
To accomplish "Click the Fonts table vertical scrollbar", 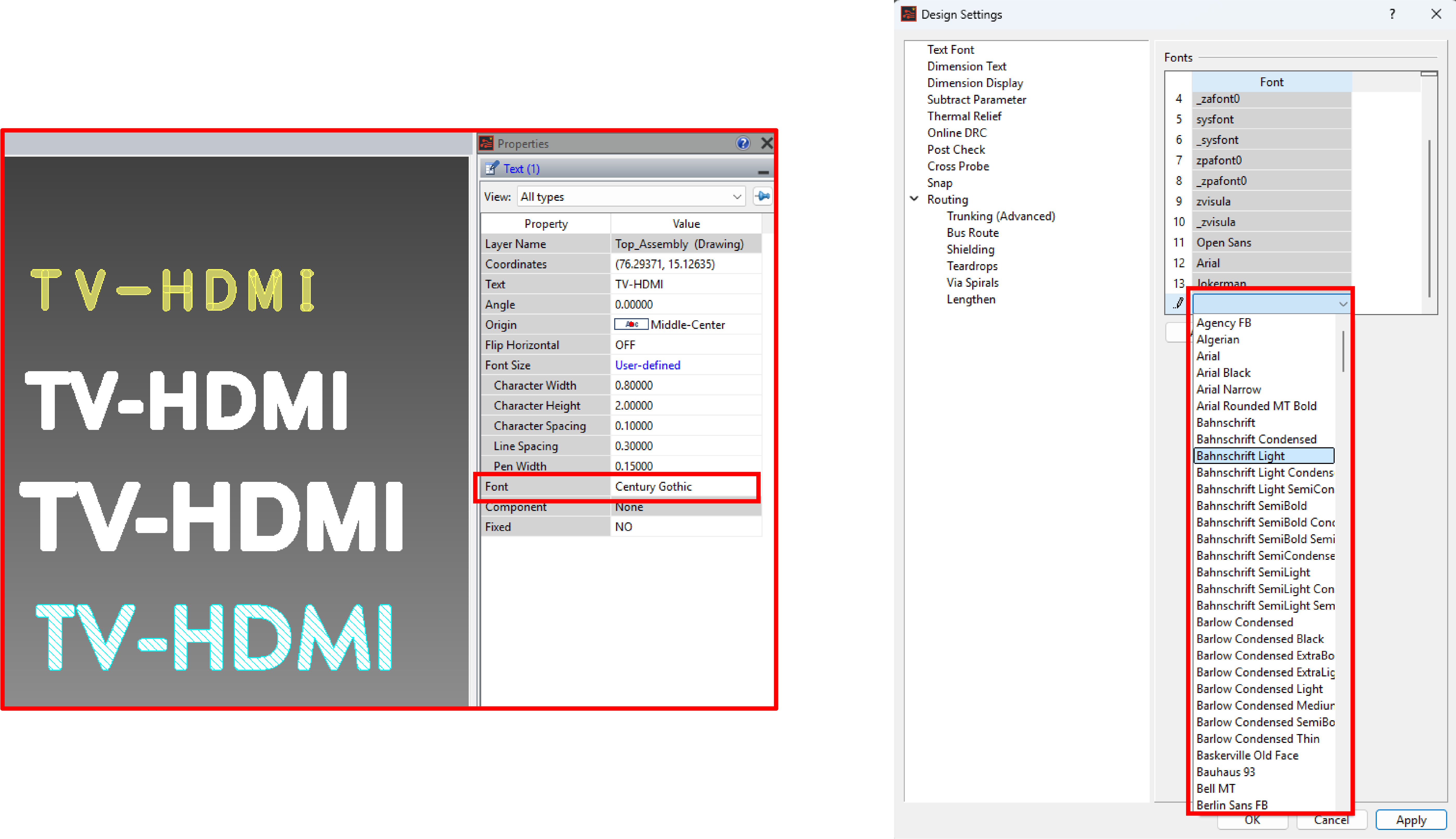I will point(1429,219).
